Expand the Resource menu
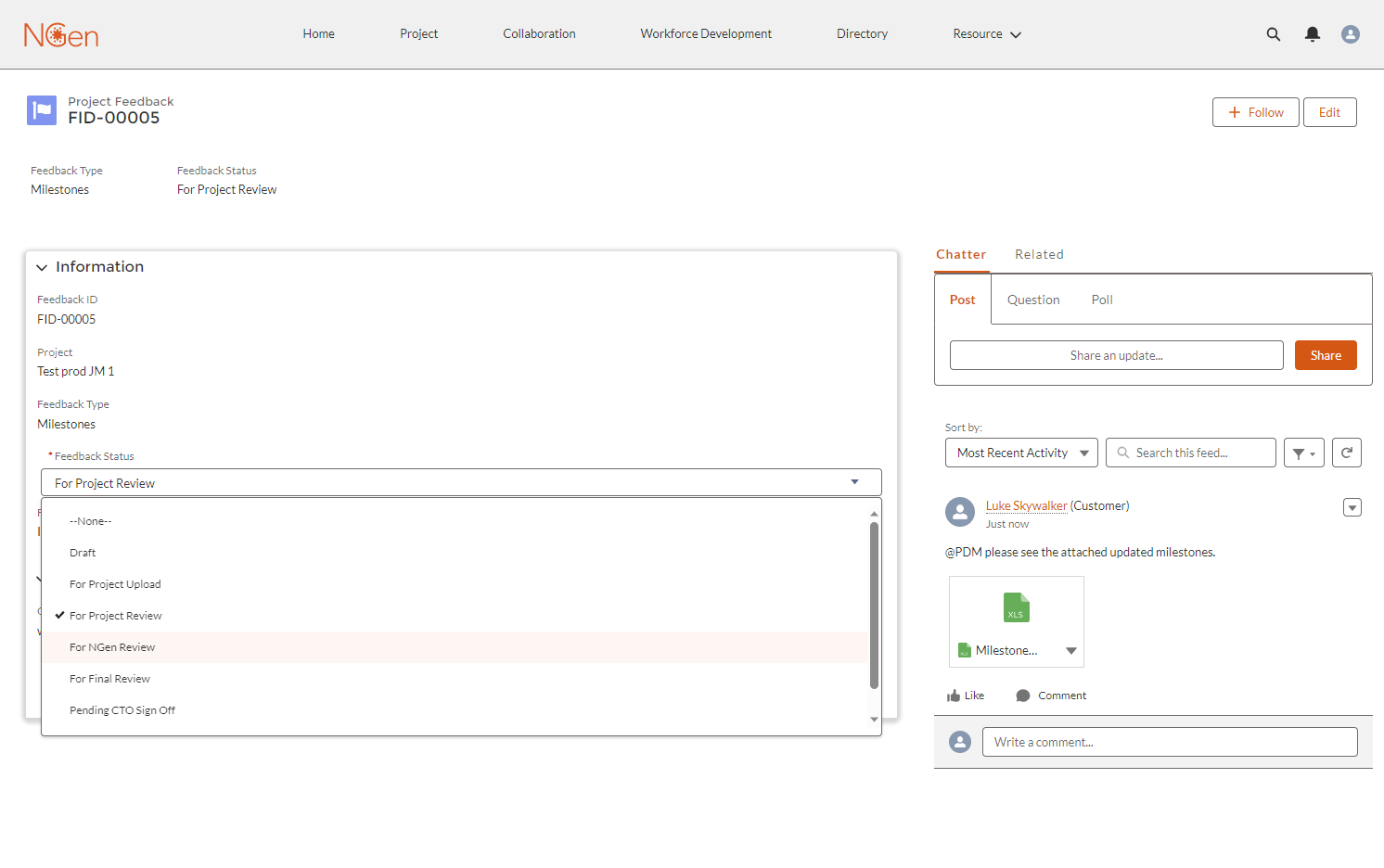Screen dimensions: 1384x868 click(x=987, y=34)
